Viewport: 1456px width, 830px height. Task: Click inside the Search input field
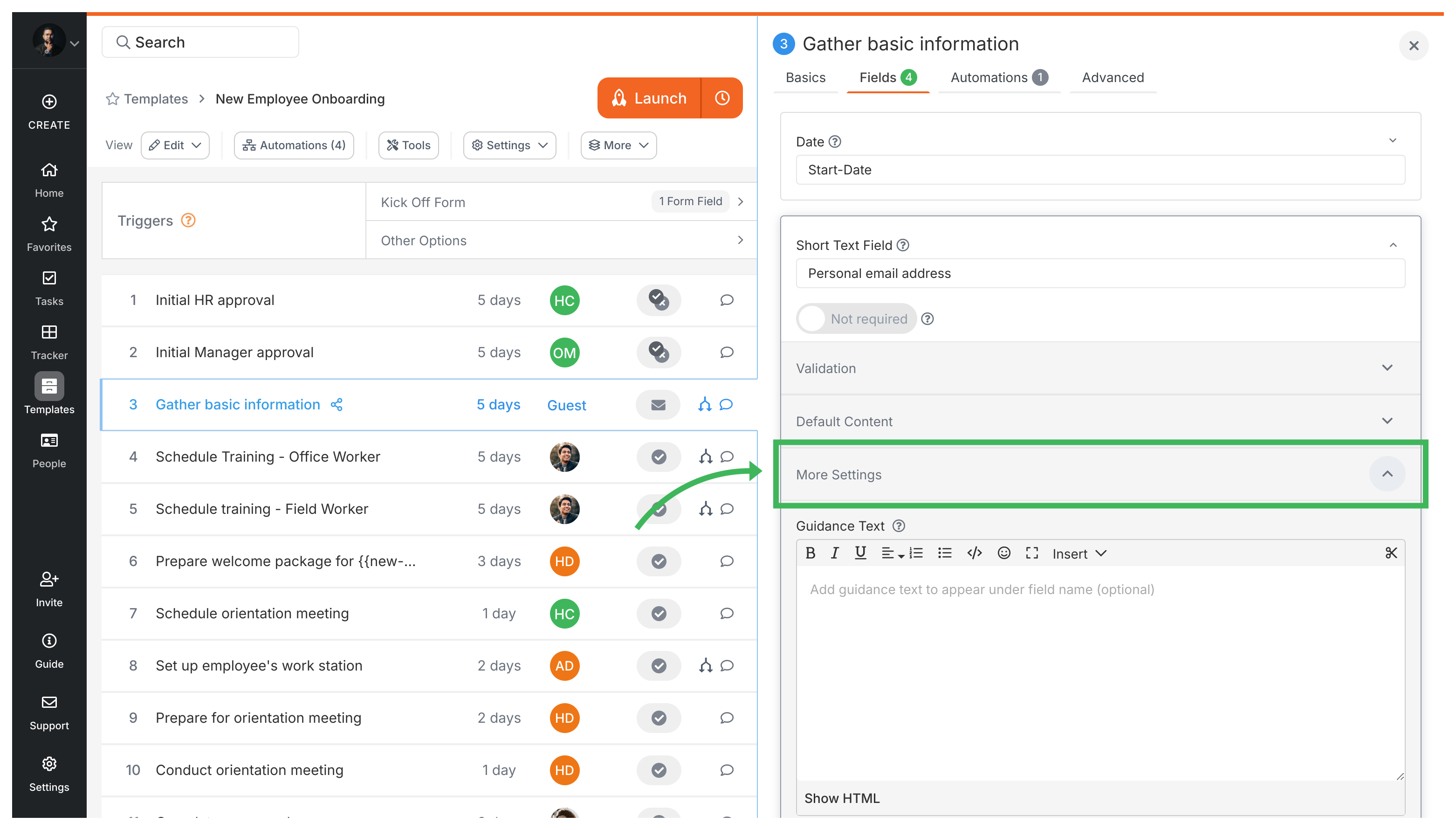pyautogui.click(x=200, y=41)
